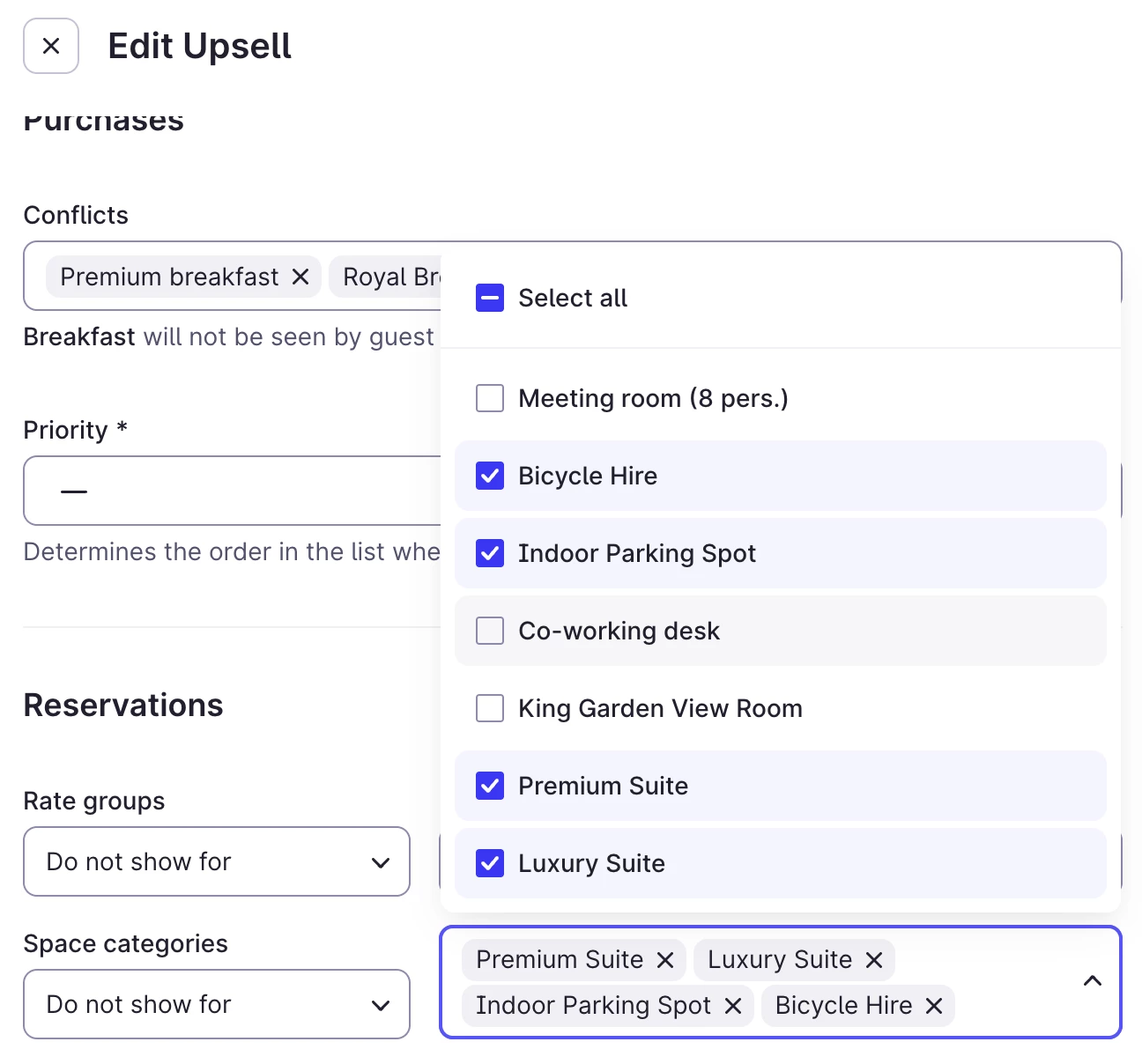Close the Edit Upsell dialog
This screenshot has height=1064, width=1142.
(x=51, y=46)
